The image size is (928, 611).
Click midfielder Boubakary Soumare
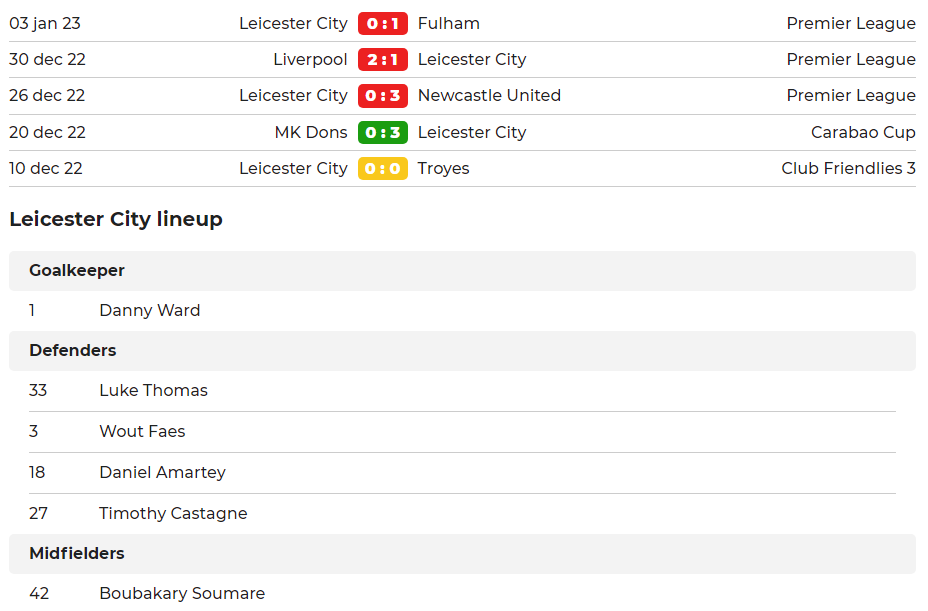pyautogui.click(x=182, y=593)
